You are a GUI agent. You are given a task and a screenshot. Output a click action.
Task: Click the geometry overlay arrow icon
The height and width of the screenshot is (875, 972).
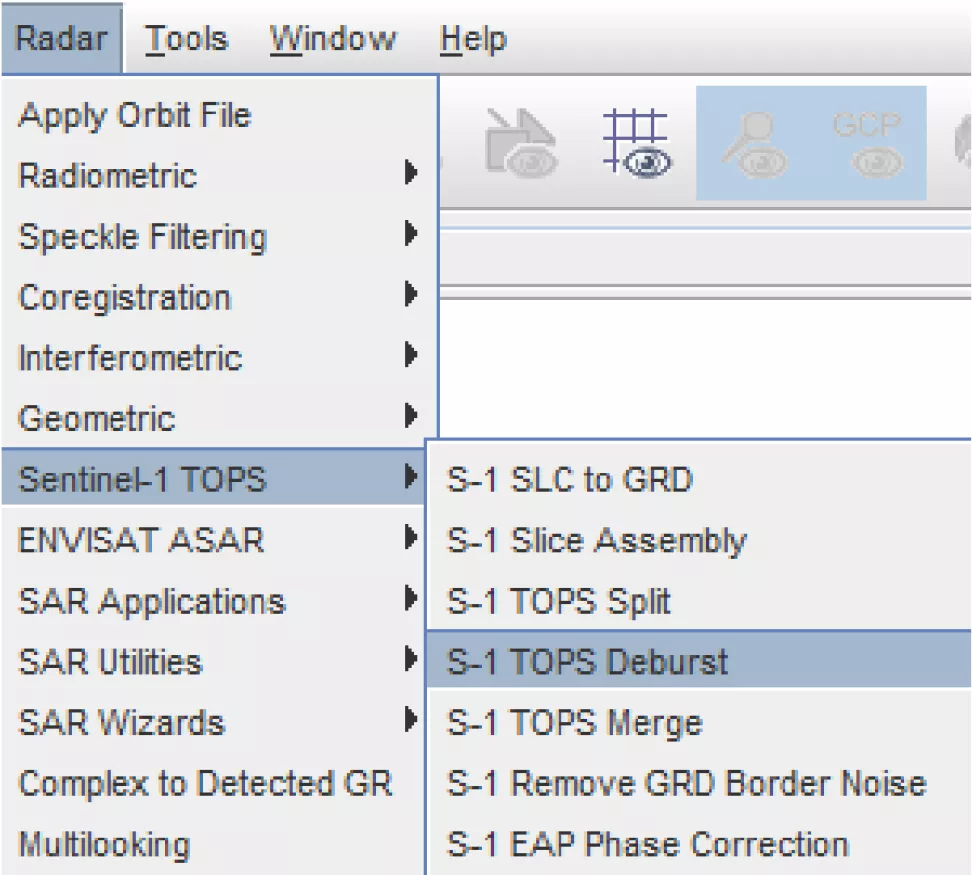coord(520,143)
